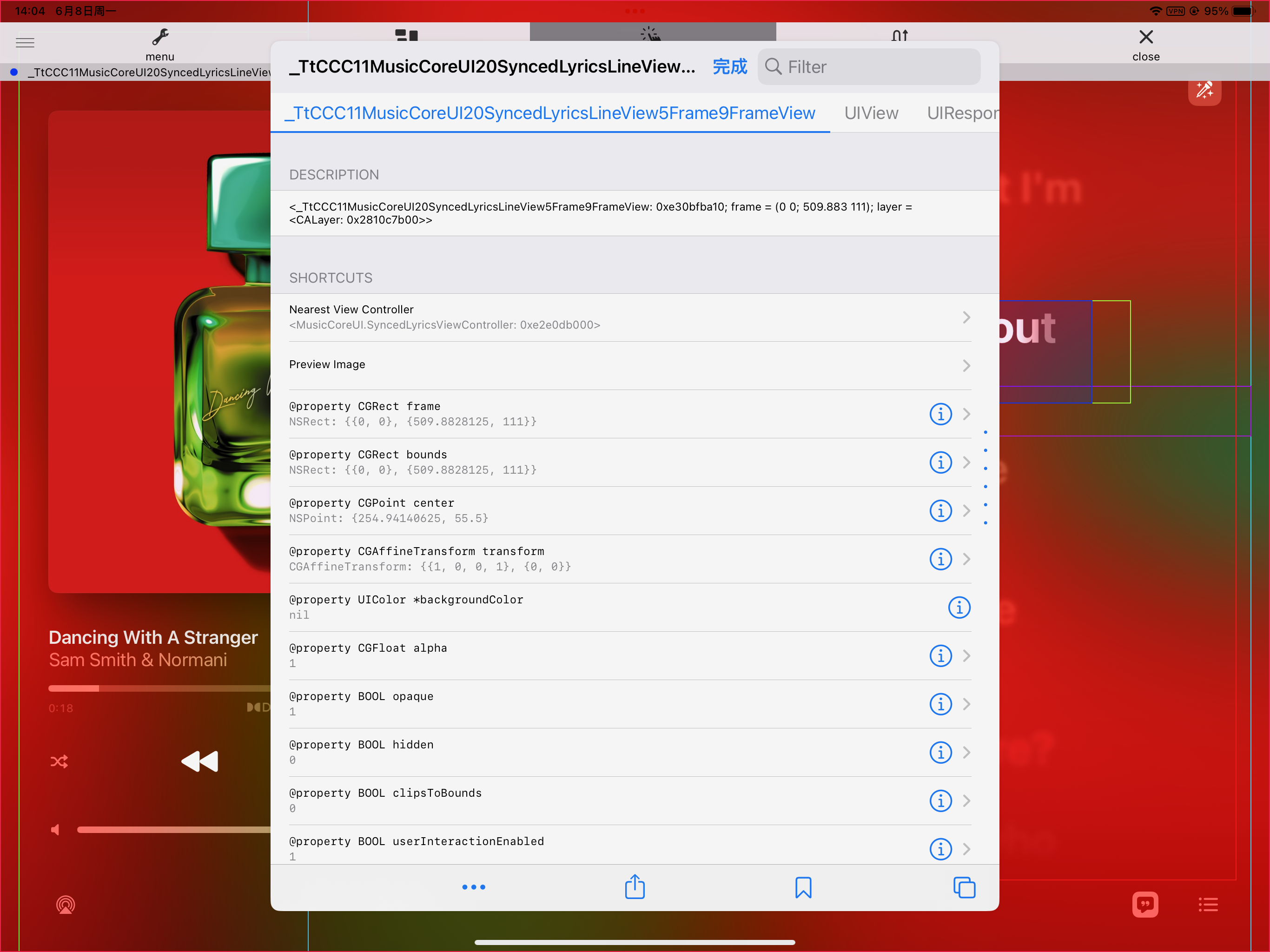Expand the center property chevron

(x=966, y=510)
